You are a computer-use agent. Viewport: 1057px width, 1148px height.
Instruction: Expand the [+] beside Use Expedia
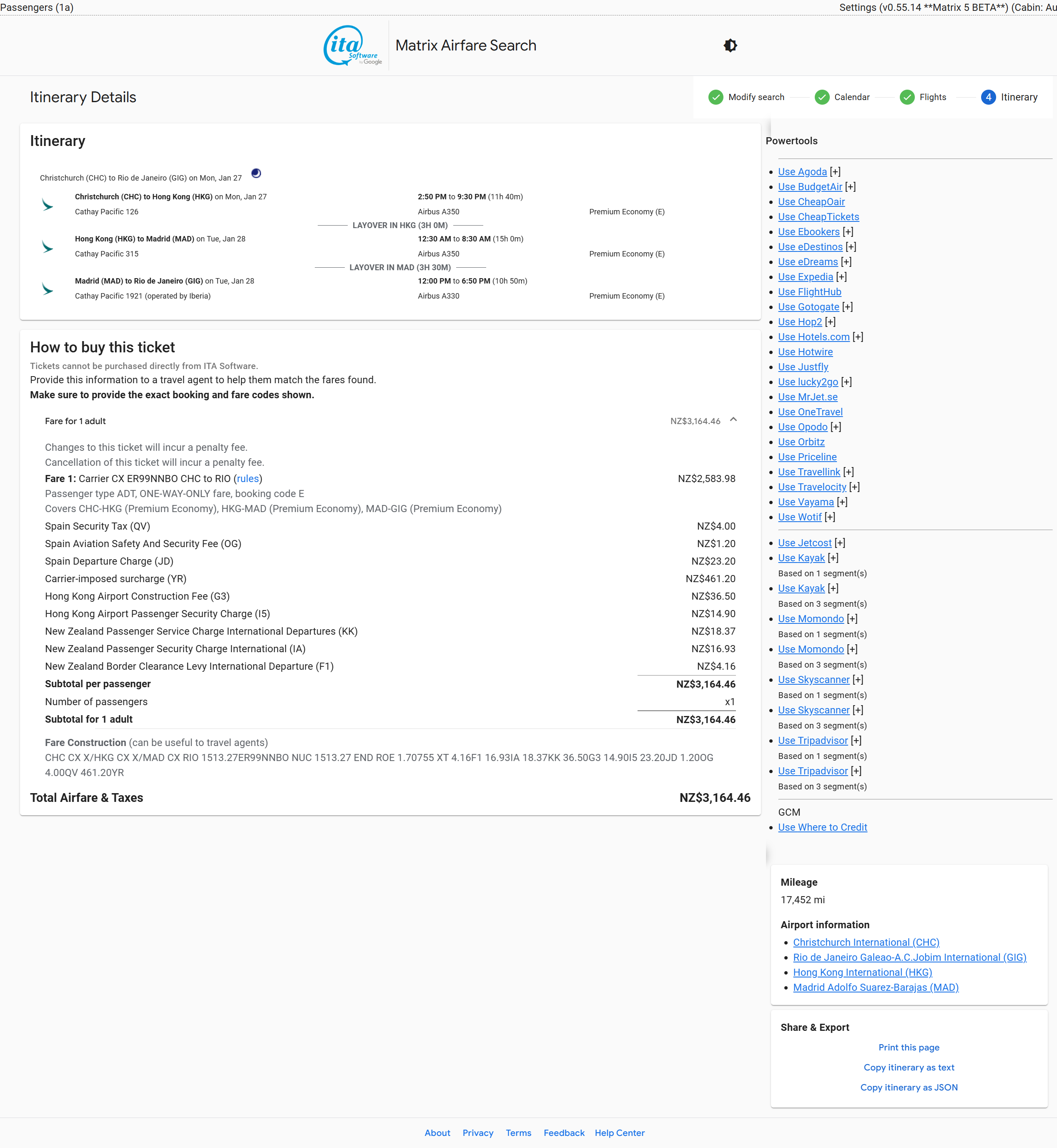tap(841, 277)
